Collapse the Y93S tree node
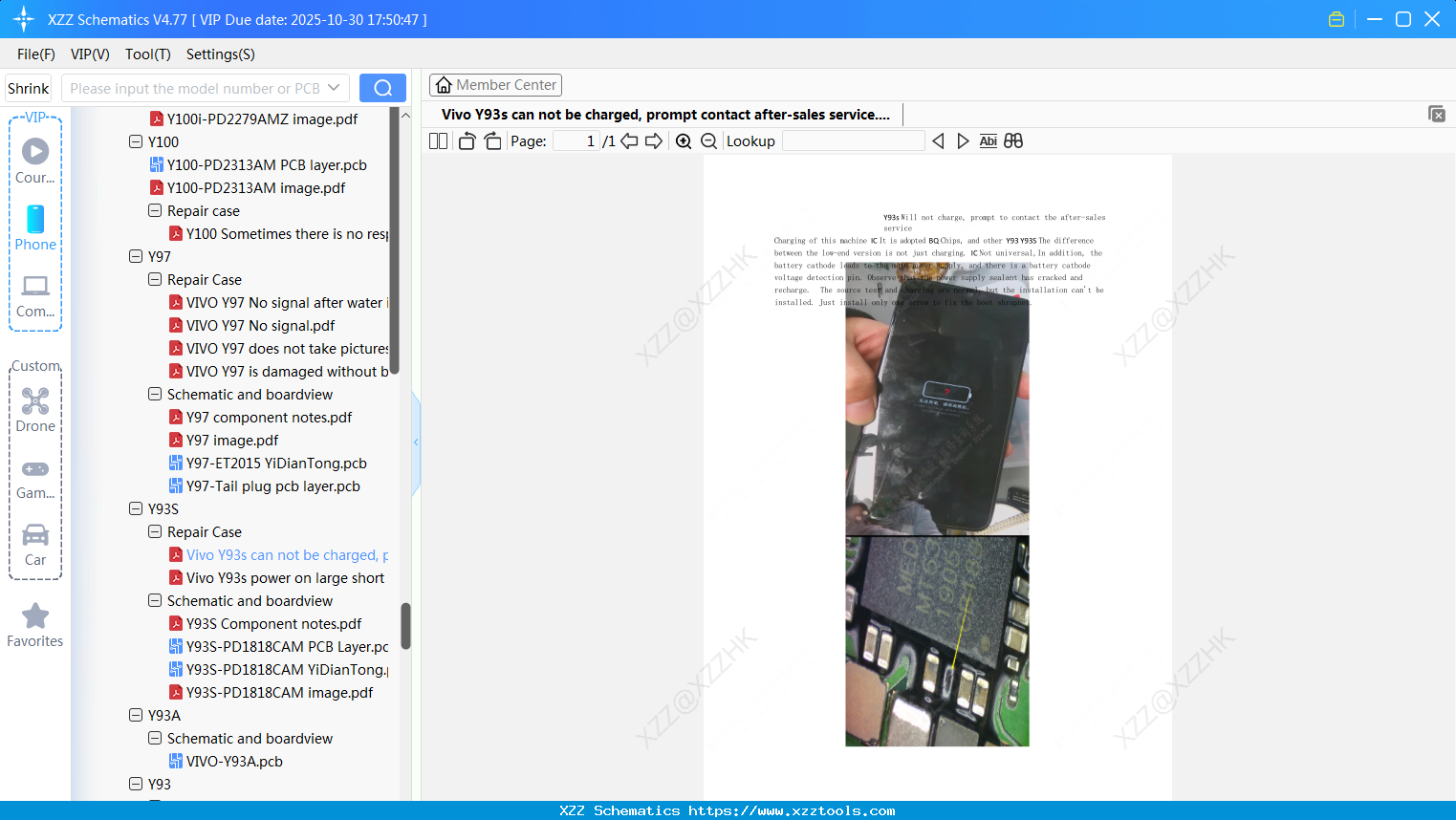This screenshot has height=820, width=1456. point(136,508)
